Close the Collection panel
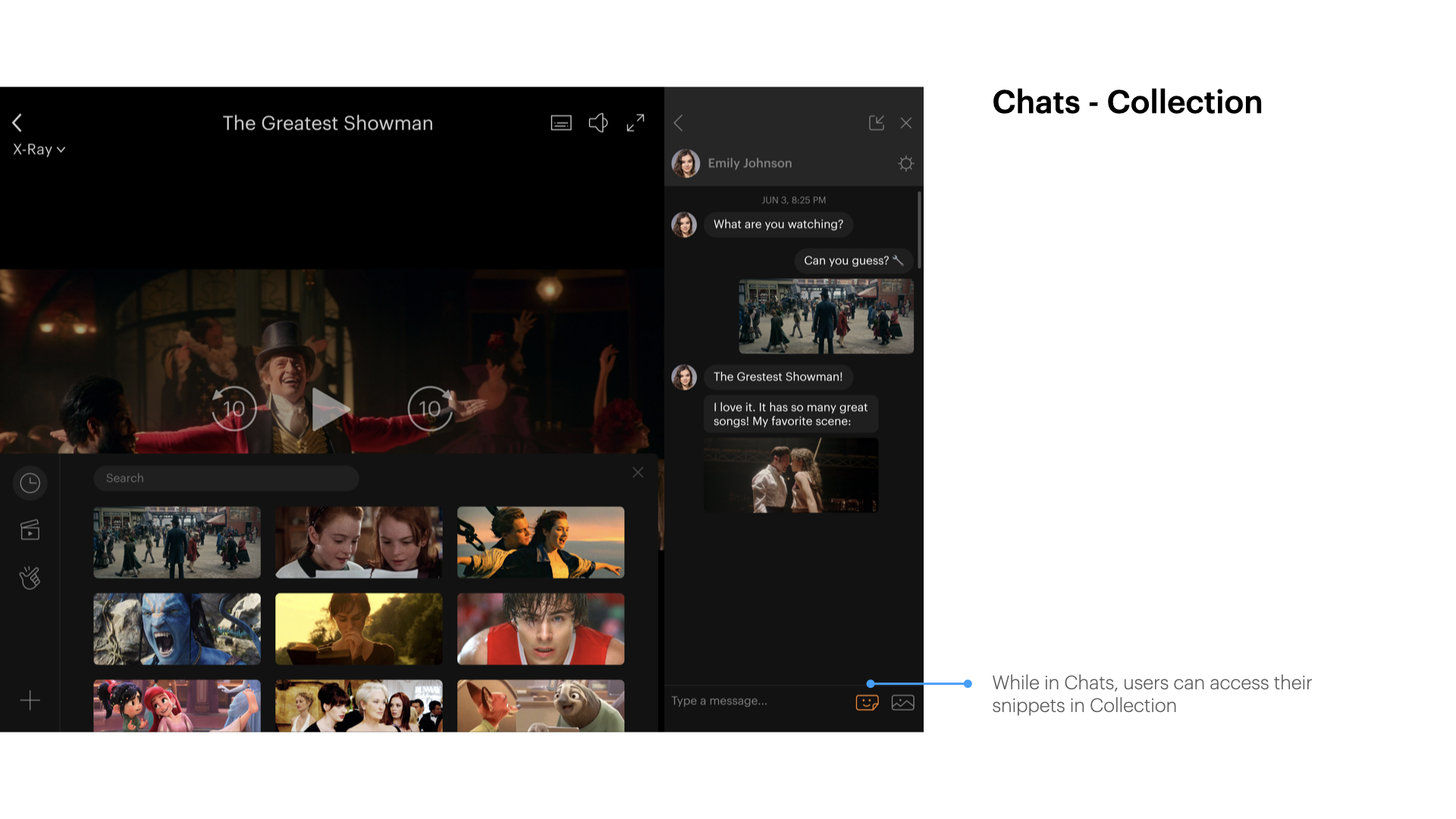 638,472
